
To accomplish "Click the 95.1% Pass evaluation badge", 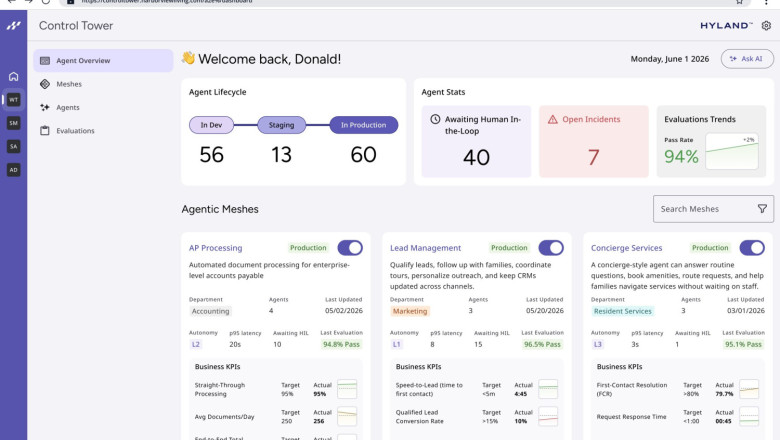I will tap(743, 344).
